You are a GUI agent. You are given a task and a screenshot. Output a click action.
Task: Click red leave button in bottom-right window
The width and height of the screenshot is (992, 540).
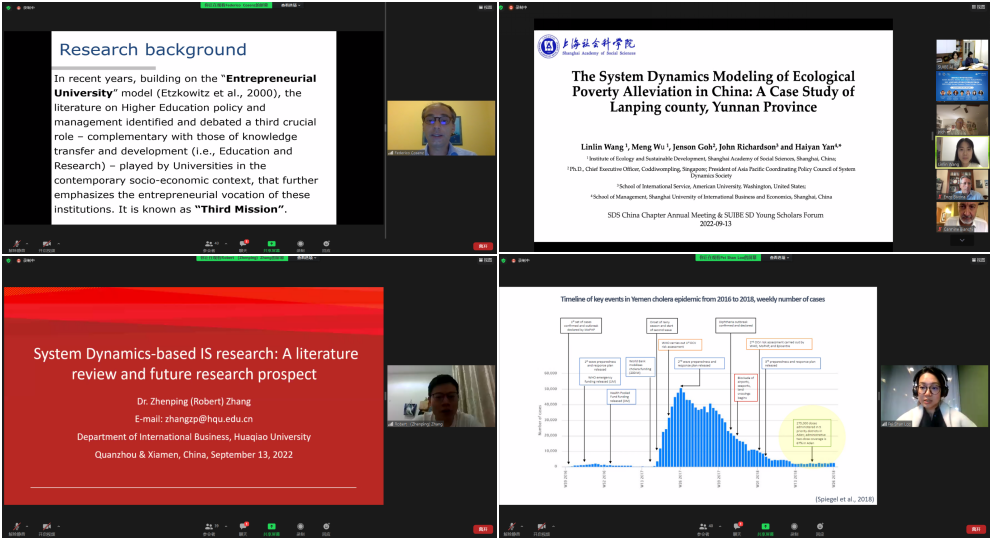pyautogui.click(x=975, y=528)
